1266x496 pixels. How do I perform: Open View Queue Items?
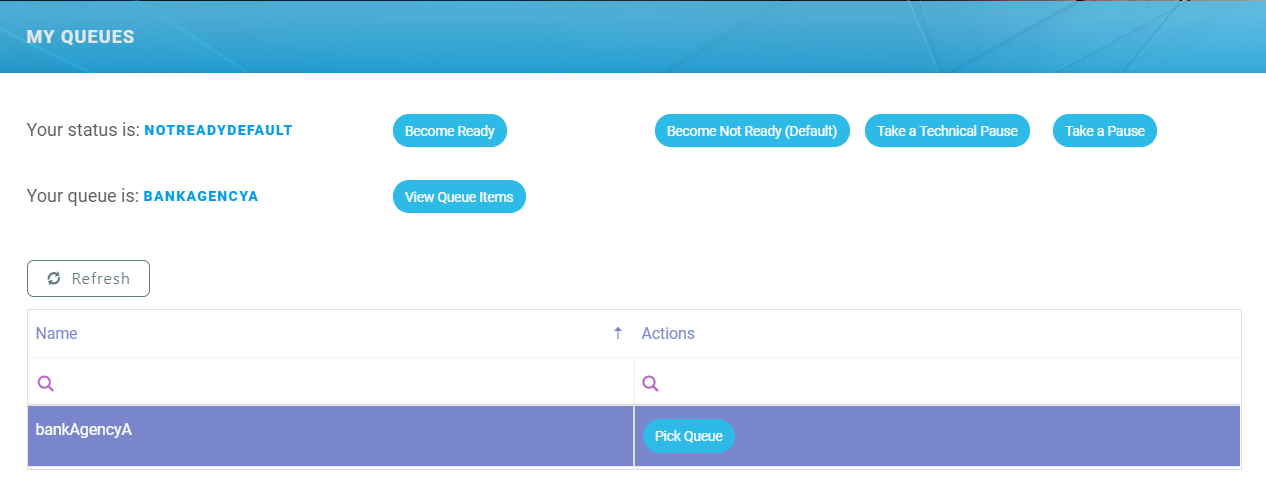pyautogui.click(x=459, y=197)
